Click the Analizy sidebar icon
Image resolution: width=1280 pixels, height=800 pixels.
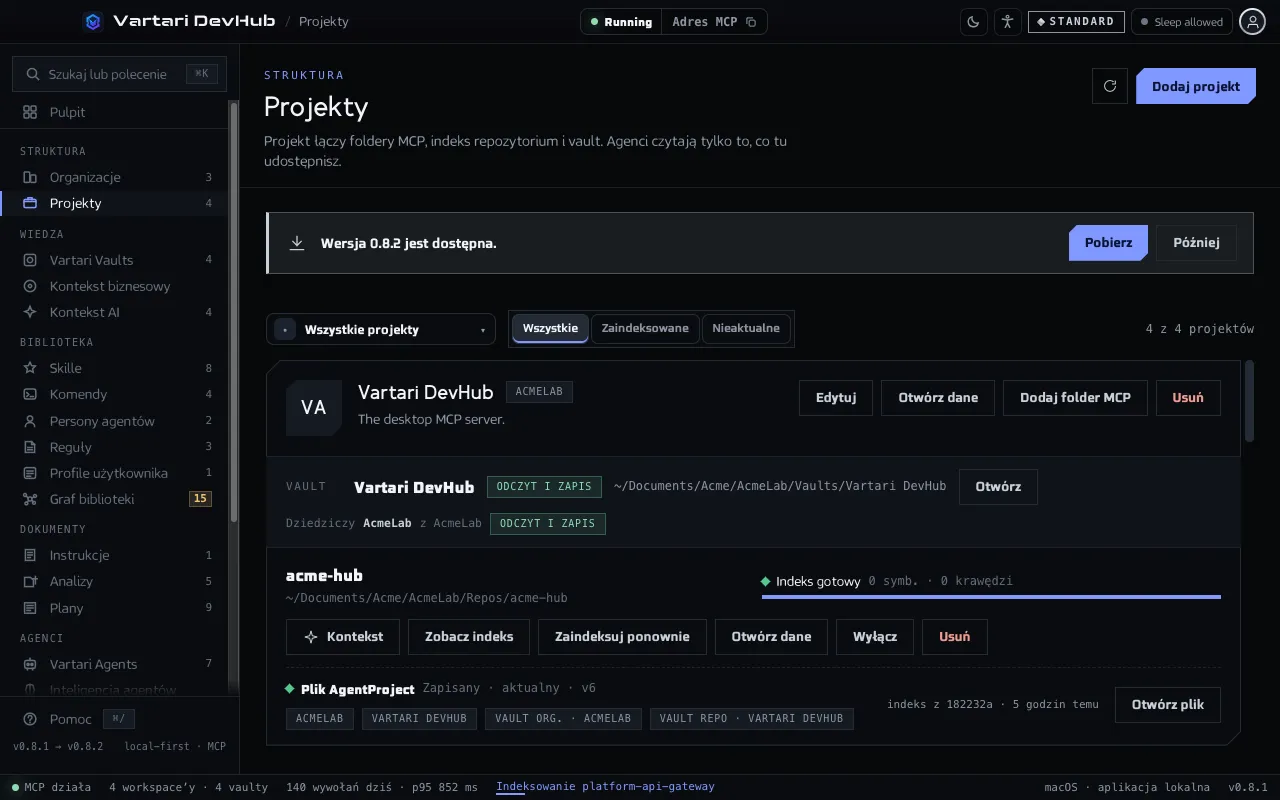[x=30, y=581]
